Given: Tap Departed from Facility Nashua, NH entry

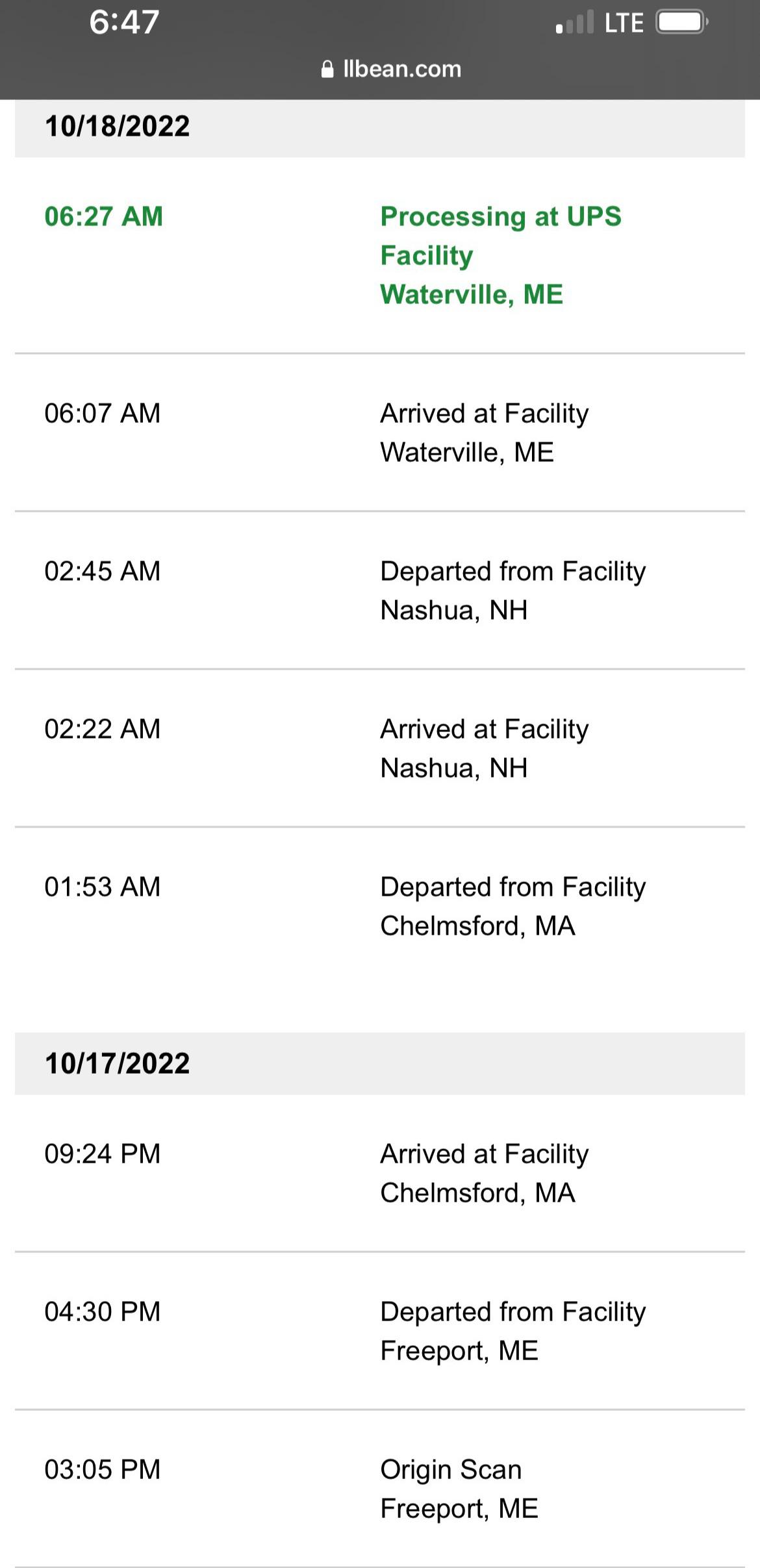Looking at the screenshot, I should tap(513, 590).
